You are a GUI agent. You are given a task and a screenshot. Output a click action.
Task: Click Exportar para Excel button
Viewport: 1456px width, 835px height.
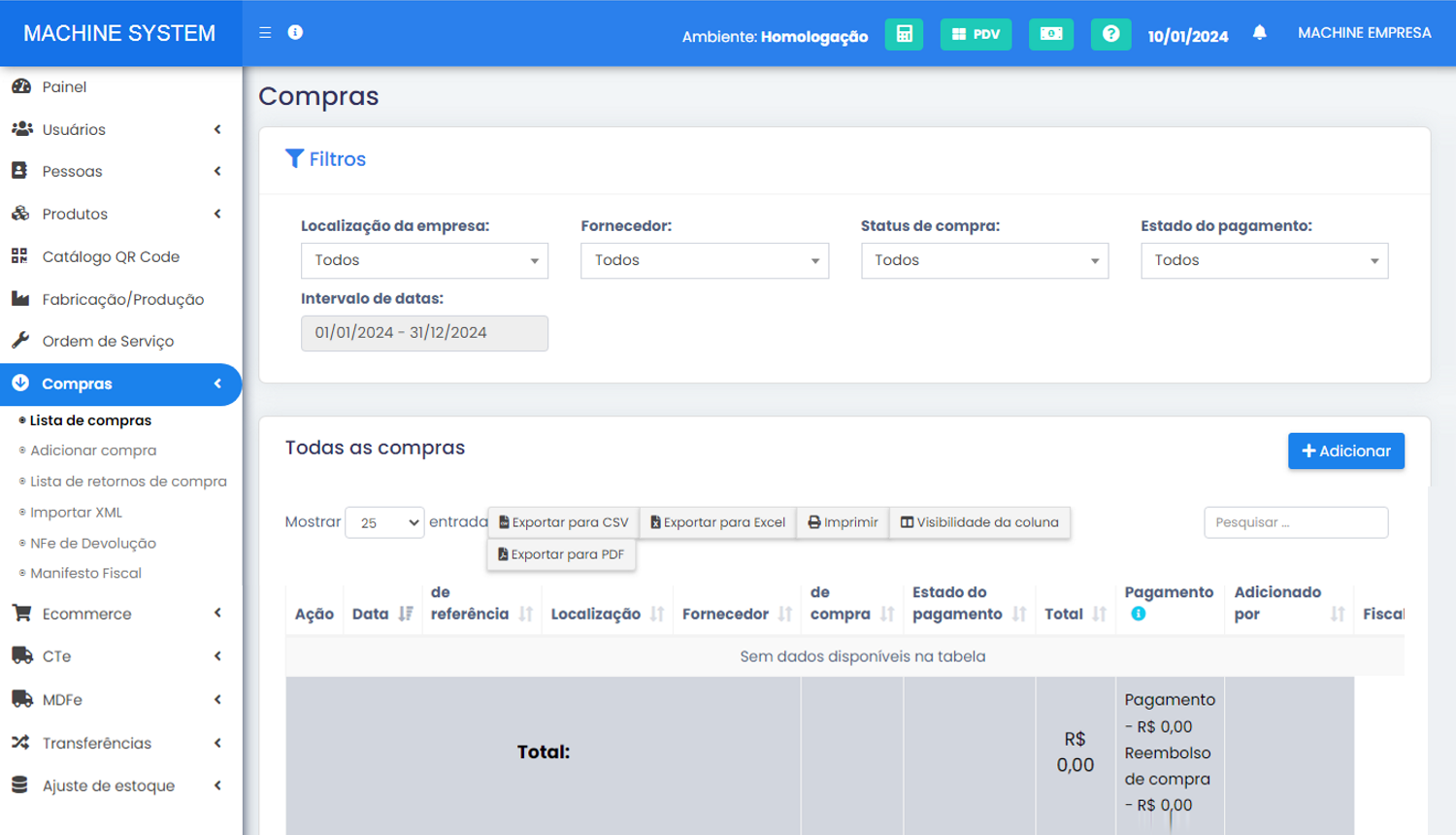coord(717,522)
